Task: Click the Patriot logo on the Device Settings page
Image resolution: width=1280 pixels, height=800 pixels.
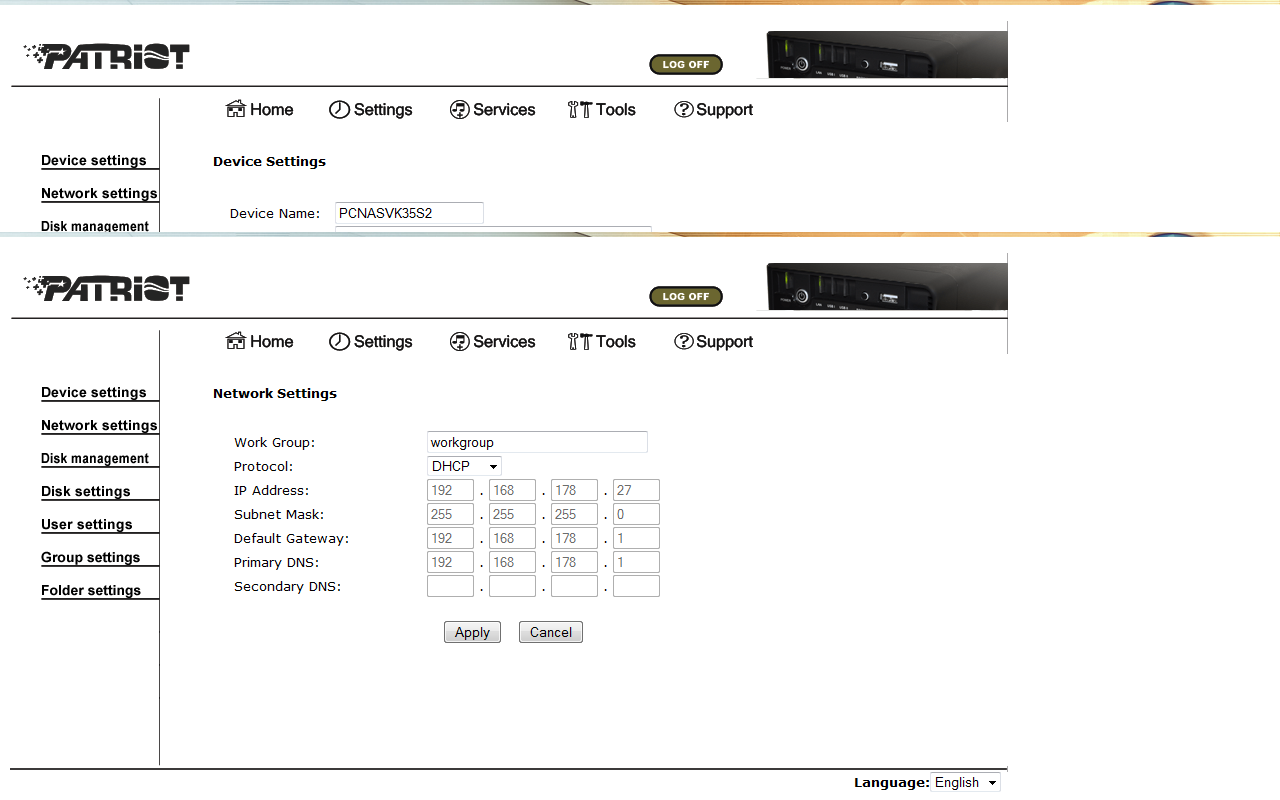Action: [107, 56]
